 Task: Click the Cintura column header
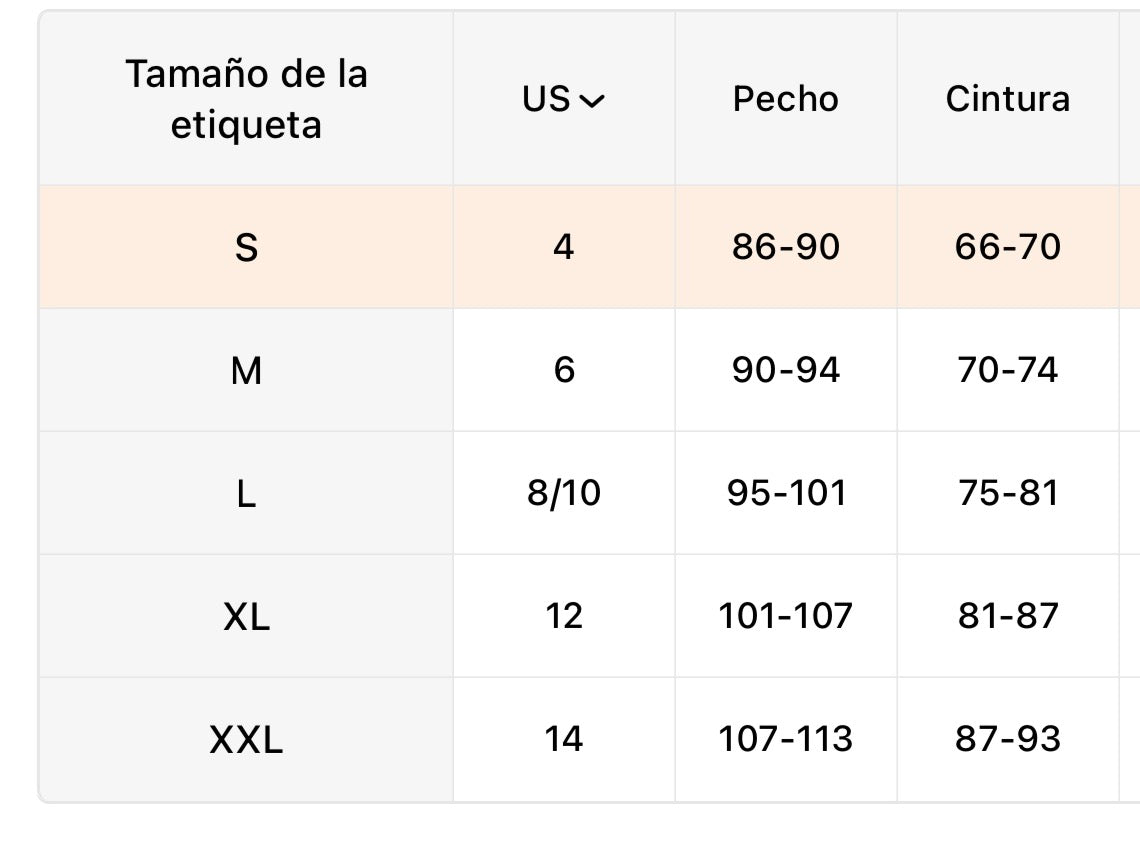(x=1008, y=99)
